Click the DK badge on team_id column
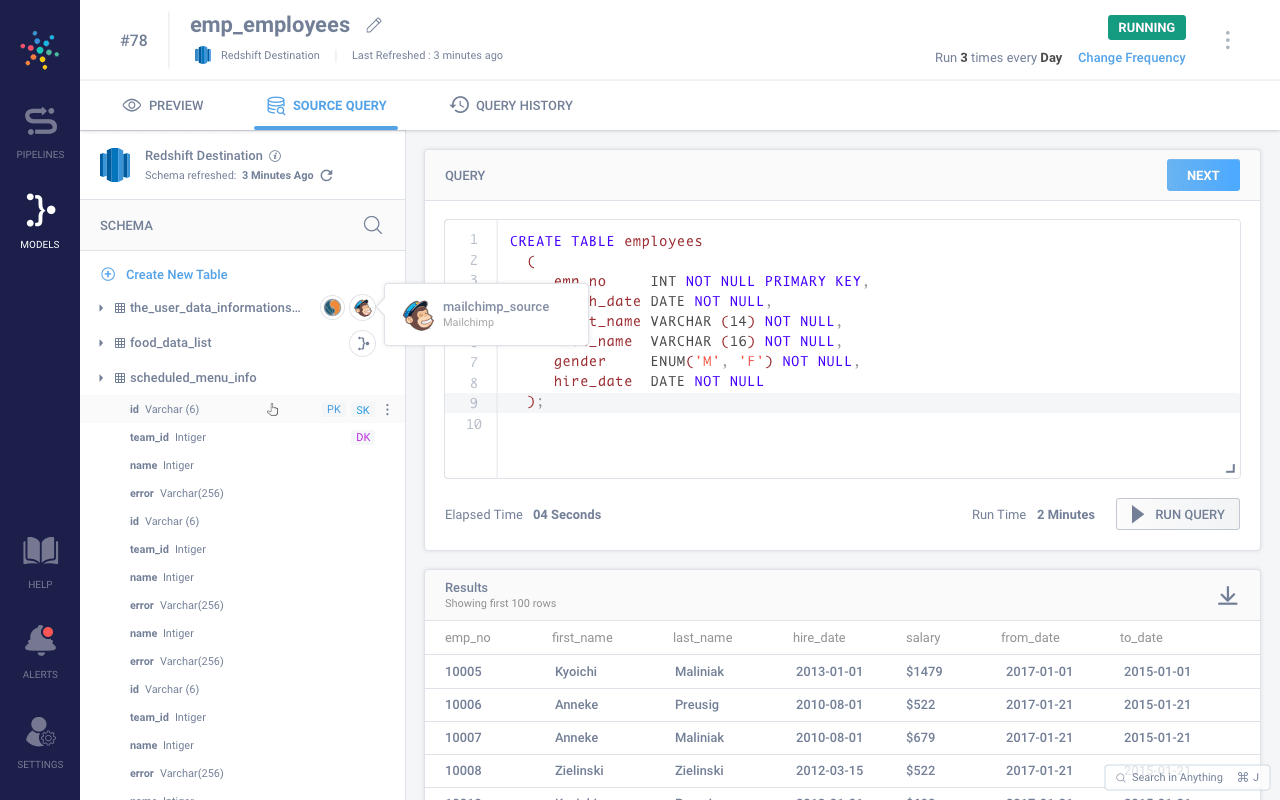 click(x=363, y=438)
